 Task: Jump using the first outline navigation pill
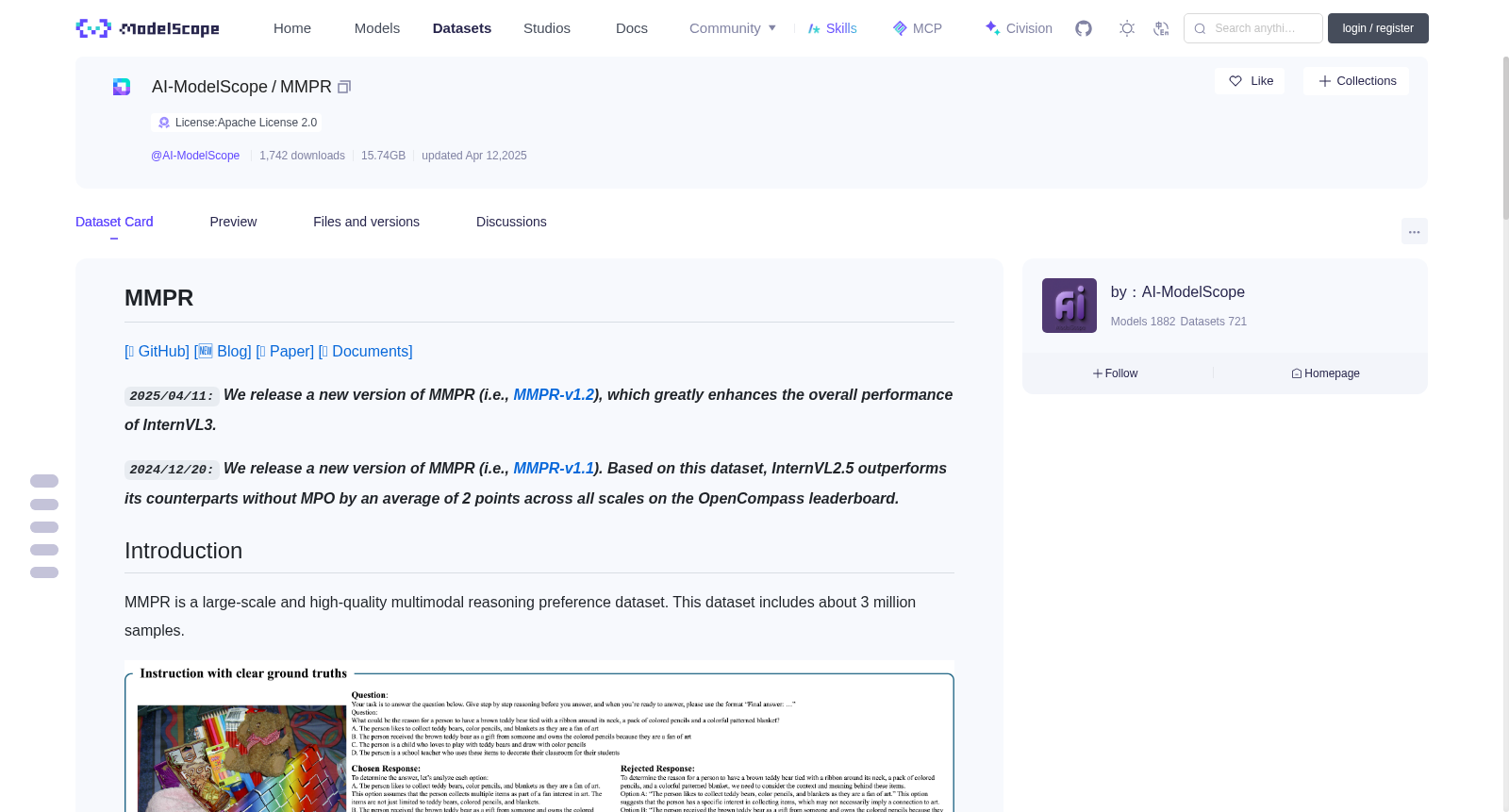44,481
